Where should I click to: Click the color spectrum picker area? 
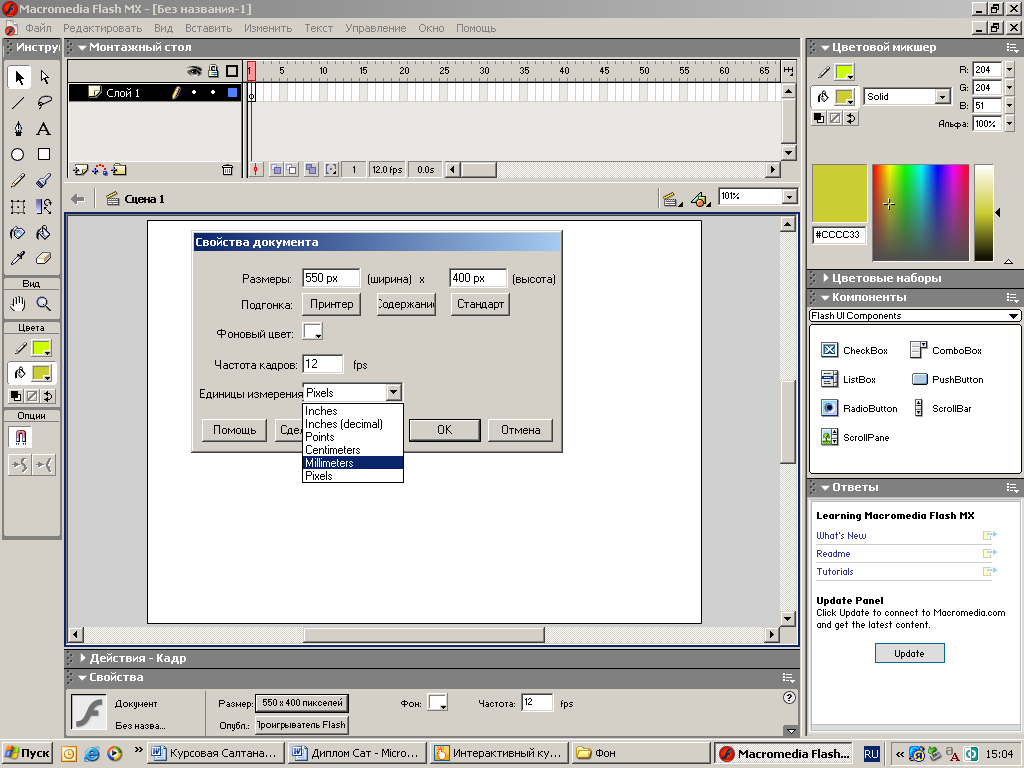point(920,213)
